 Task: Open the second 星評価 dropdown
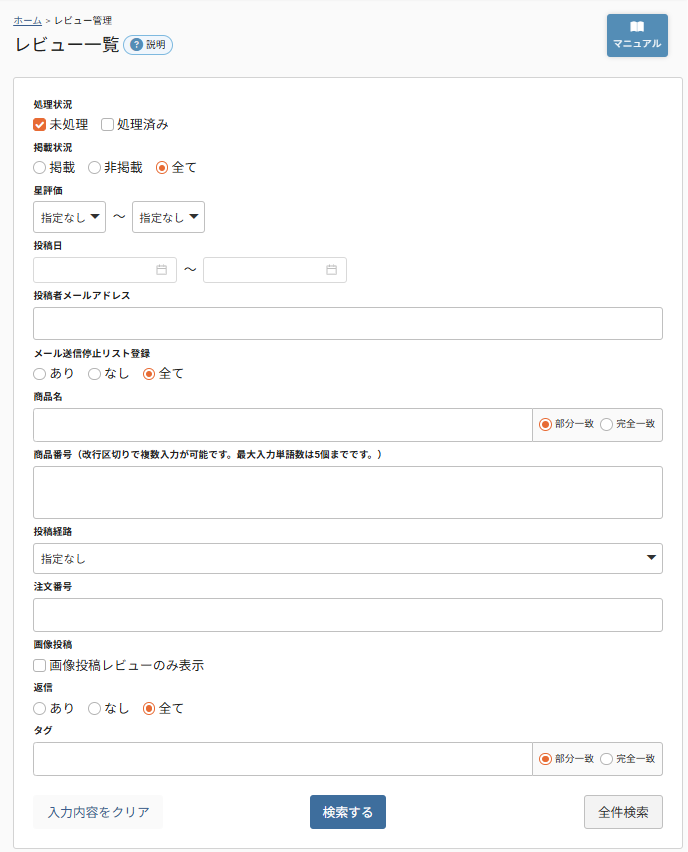tap(168, 216)
